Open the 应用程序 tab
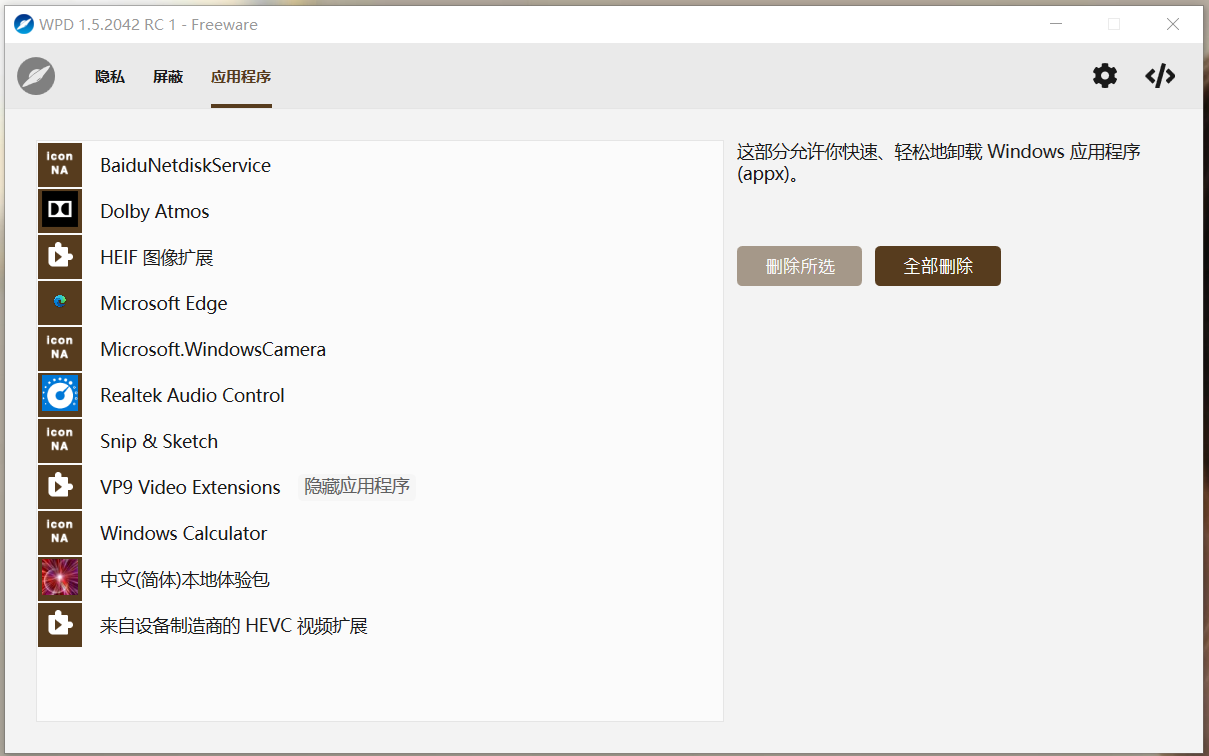This screenshot has width=1209, height=756. pos(241,77)
